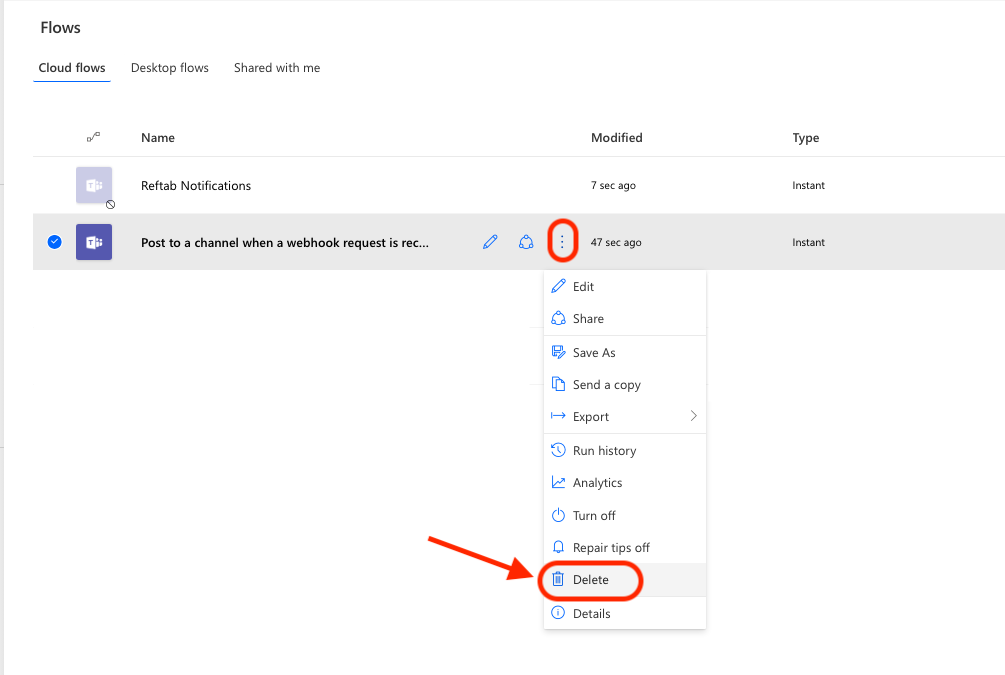Toggle Repair tips off in menu
1005x675 pixels.
611,547
